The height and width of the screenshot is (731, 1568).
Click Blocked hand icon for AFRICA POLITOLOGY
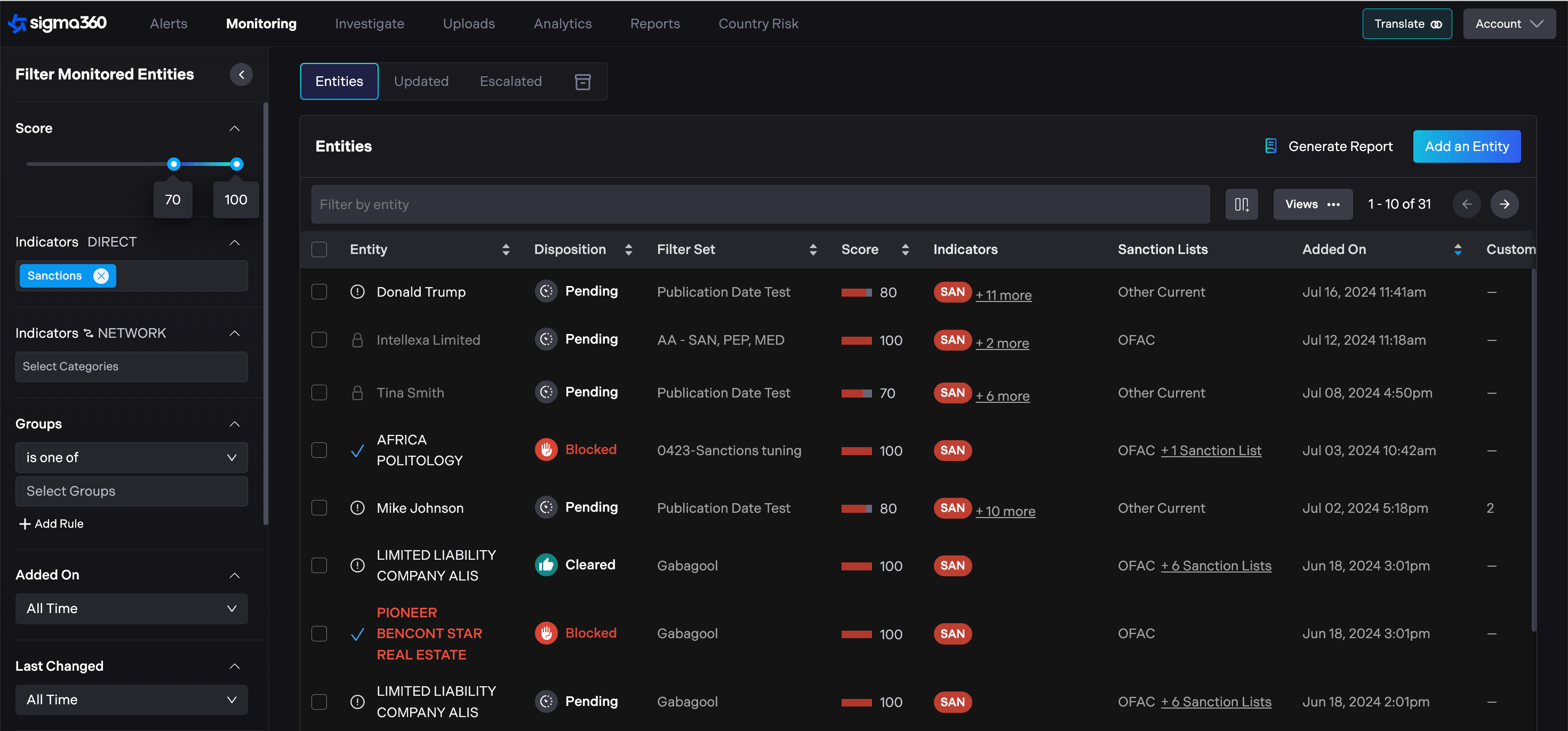click(x=546, y=450)
